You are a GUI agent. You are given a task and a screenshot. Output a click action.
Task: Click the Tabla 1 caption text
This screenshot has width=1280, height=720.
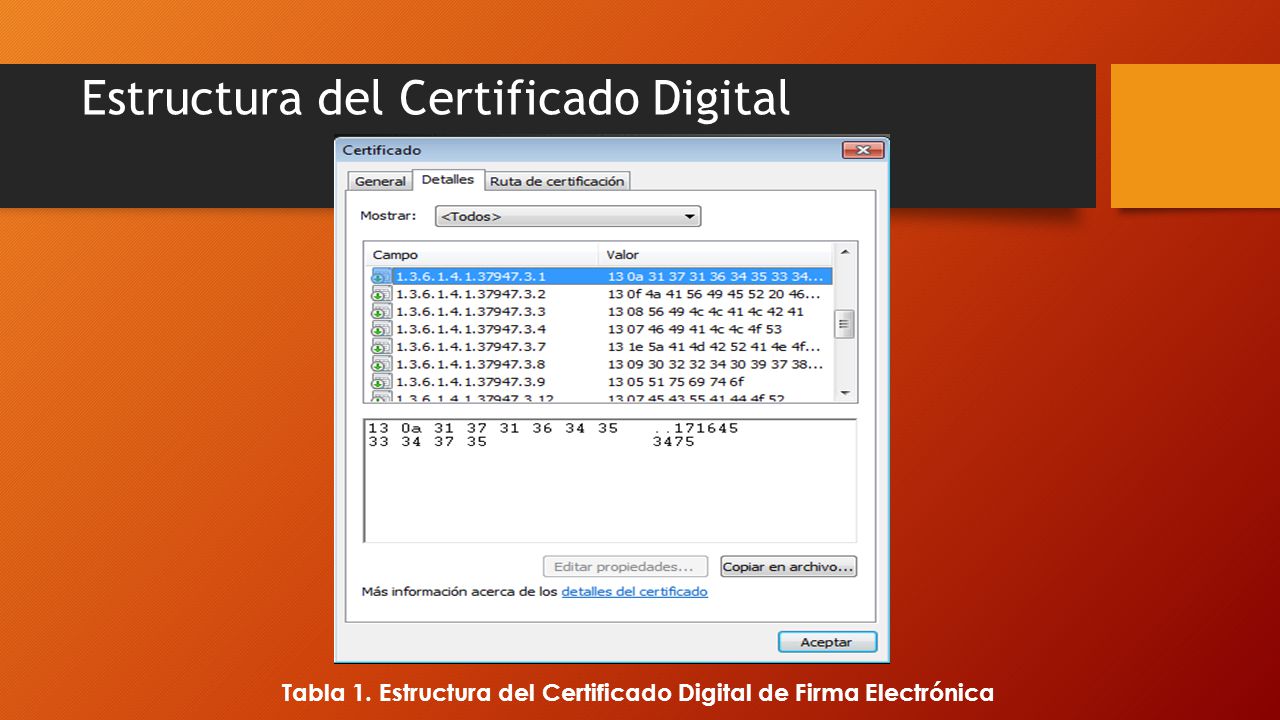point(638,693)
